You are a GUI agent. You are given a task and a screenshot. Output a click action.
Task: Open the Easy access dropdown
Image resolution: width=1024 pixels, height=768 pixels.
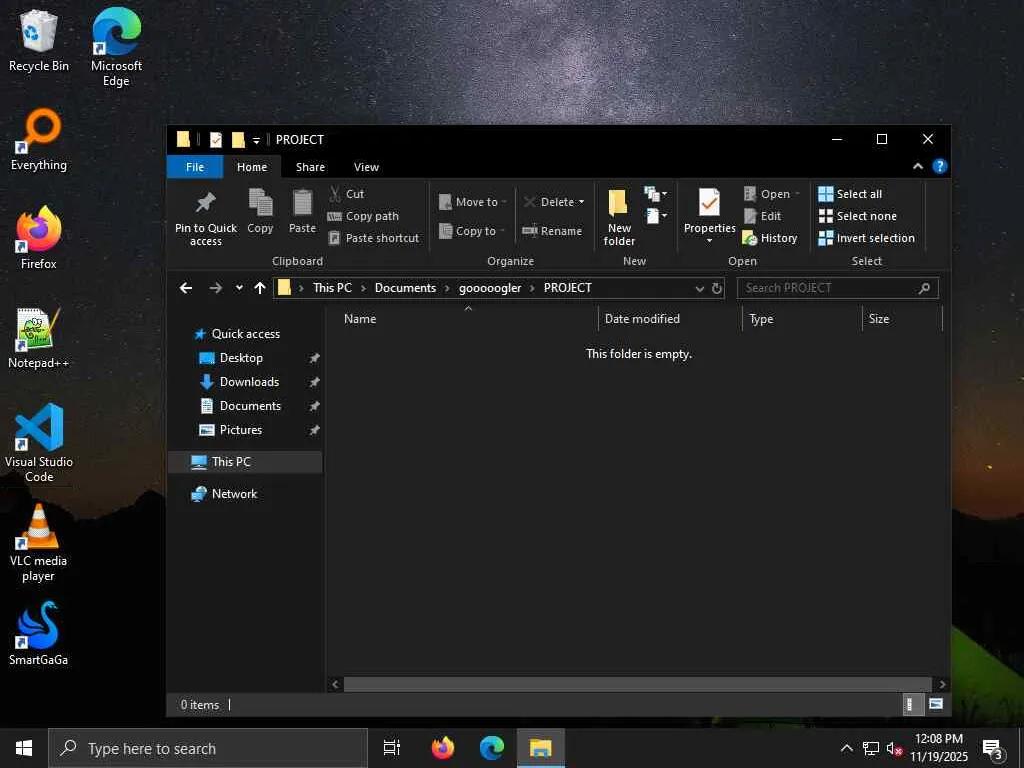pos(656,216)
